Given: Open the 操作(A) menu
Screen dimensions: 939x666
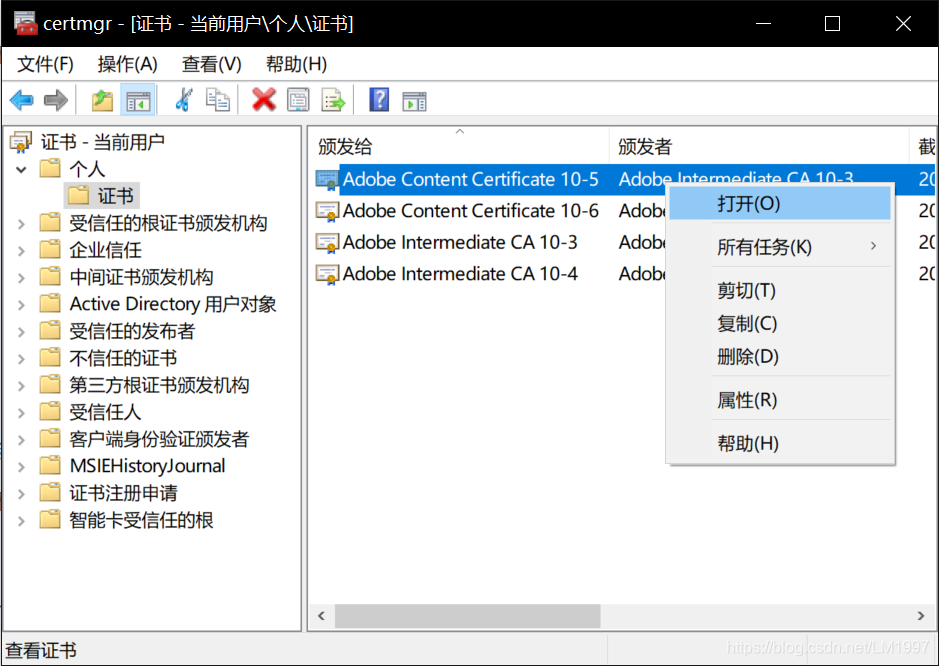Looking at the screenshot, I should 128,64.
